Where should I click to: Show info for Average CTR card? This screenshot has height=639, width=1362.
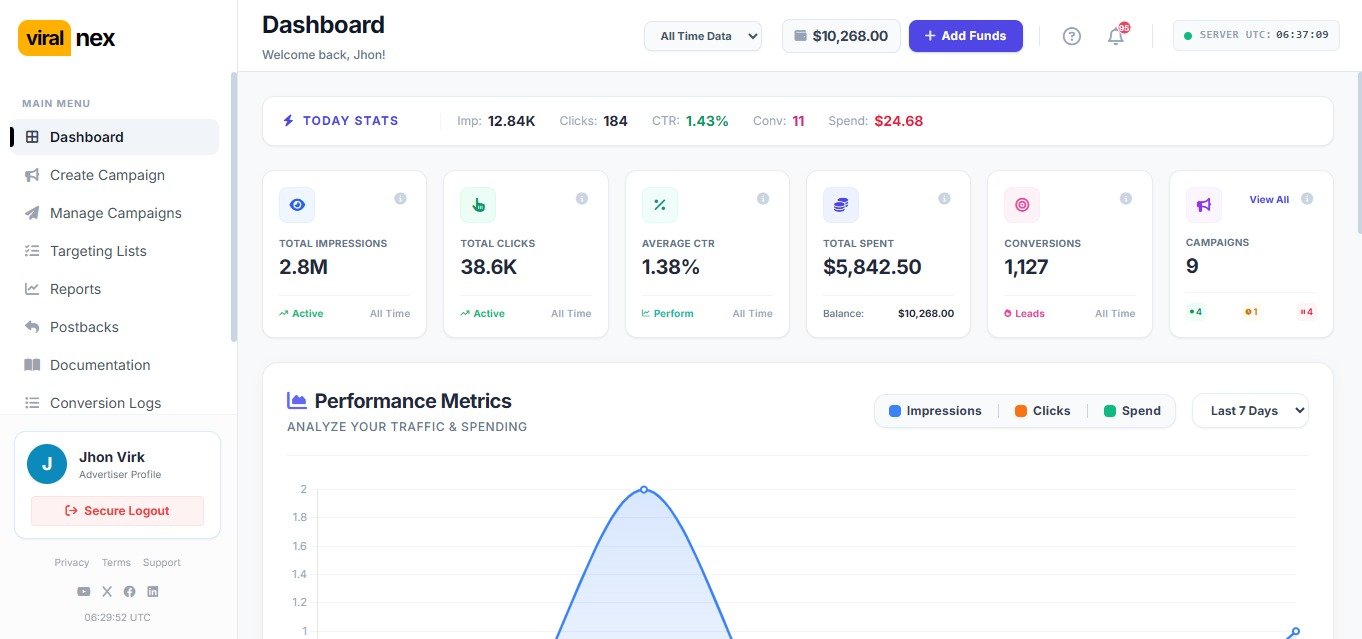763,199
